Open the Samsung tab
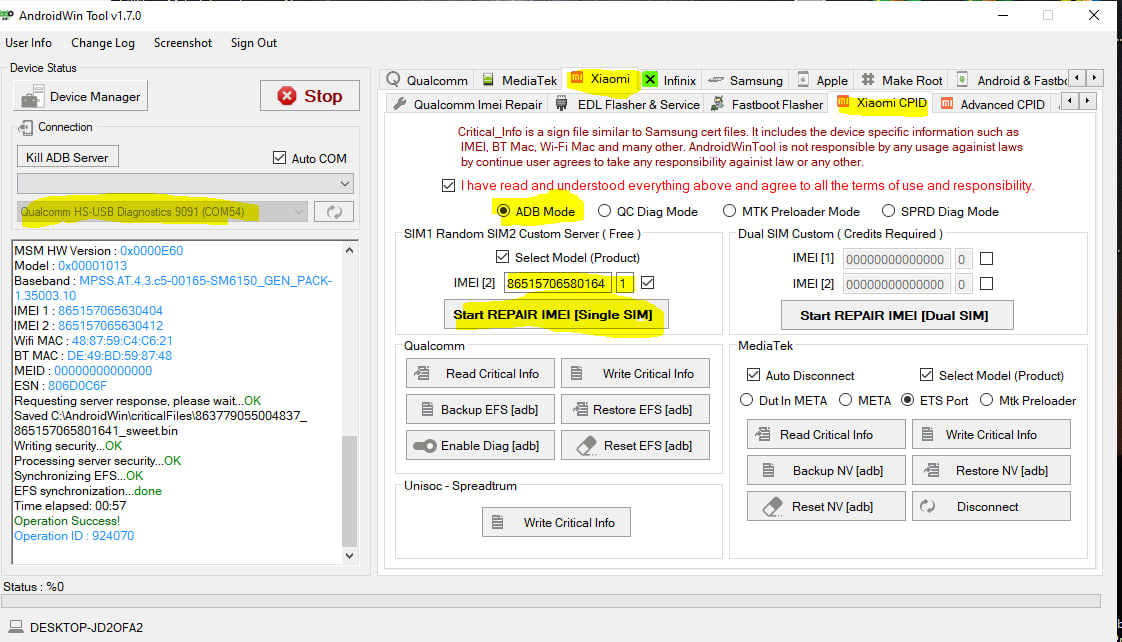The height and width of the screenshot is (642, 1122). (746, 80)
